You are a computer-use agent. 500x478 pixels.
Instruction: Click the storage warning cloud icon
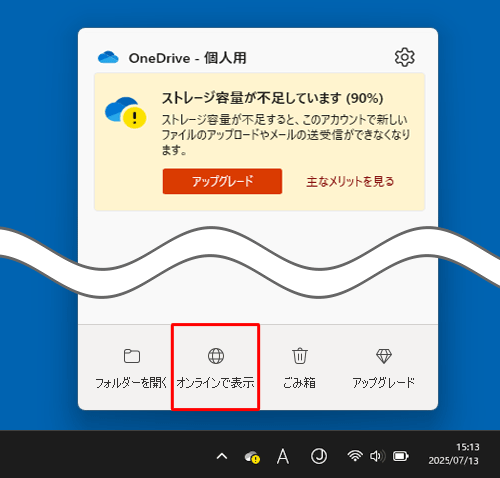pos(125,112)
